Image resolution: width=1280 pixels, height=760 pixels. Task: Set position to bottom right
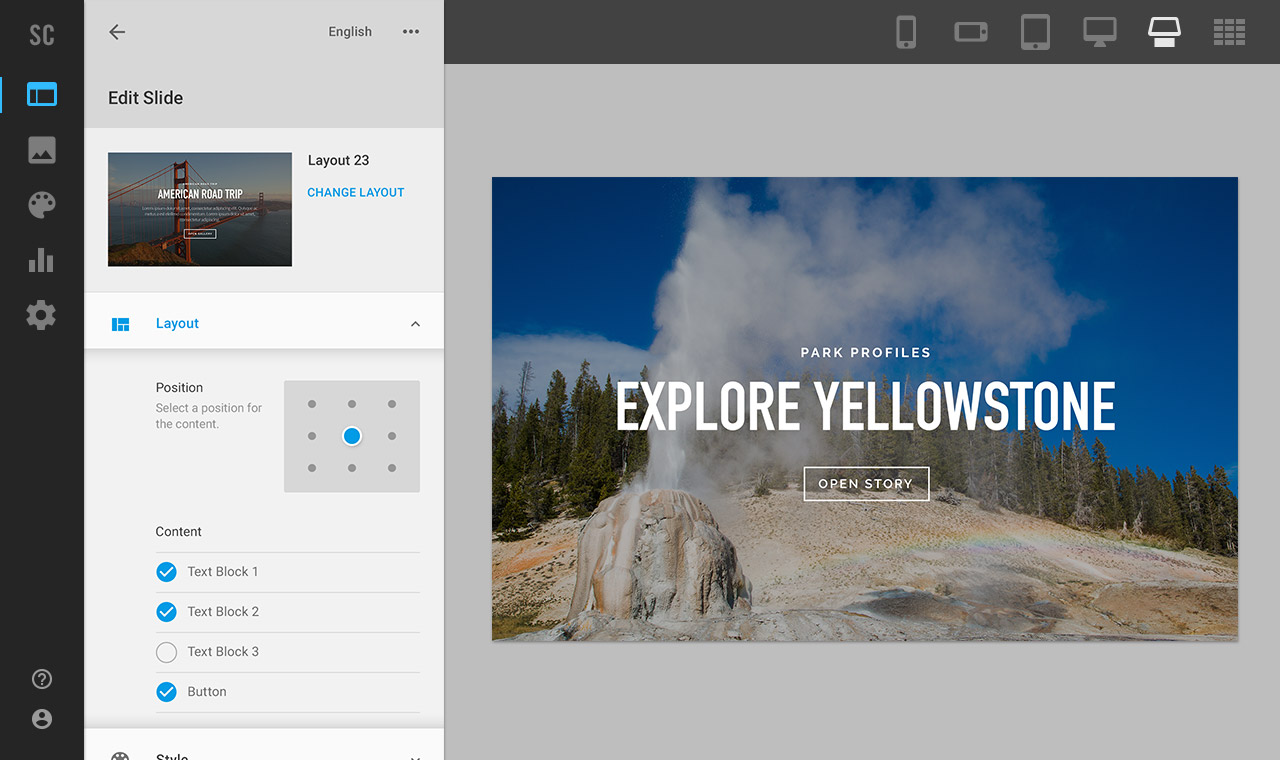392,468
